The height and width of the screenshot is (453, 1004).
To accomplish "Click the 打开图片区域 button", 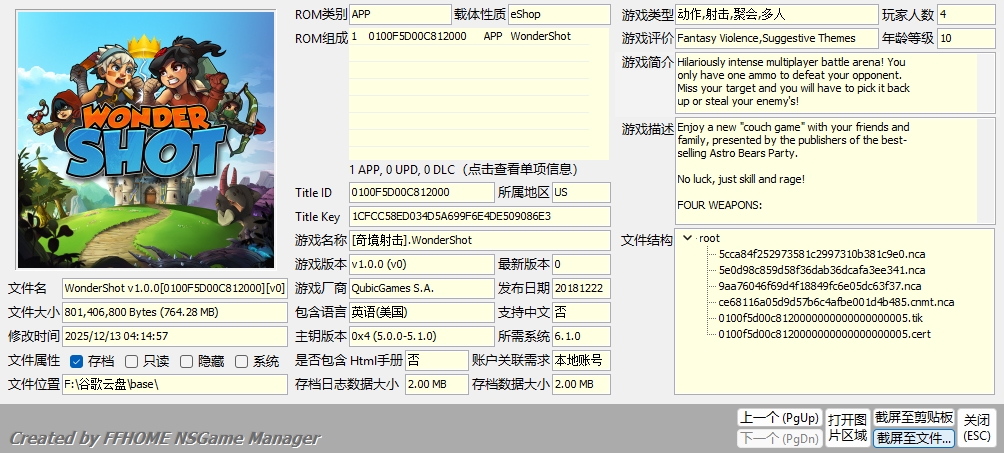I will tap(846, 427).
